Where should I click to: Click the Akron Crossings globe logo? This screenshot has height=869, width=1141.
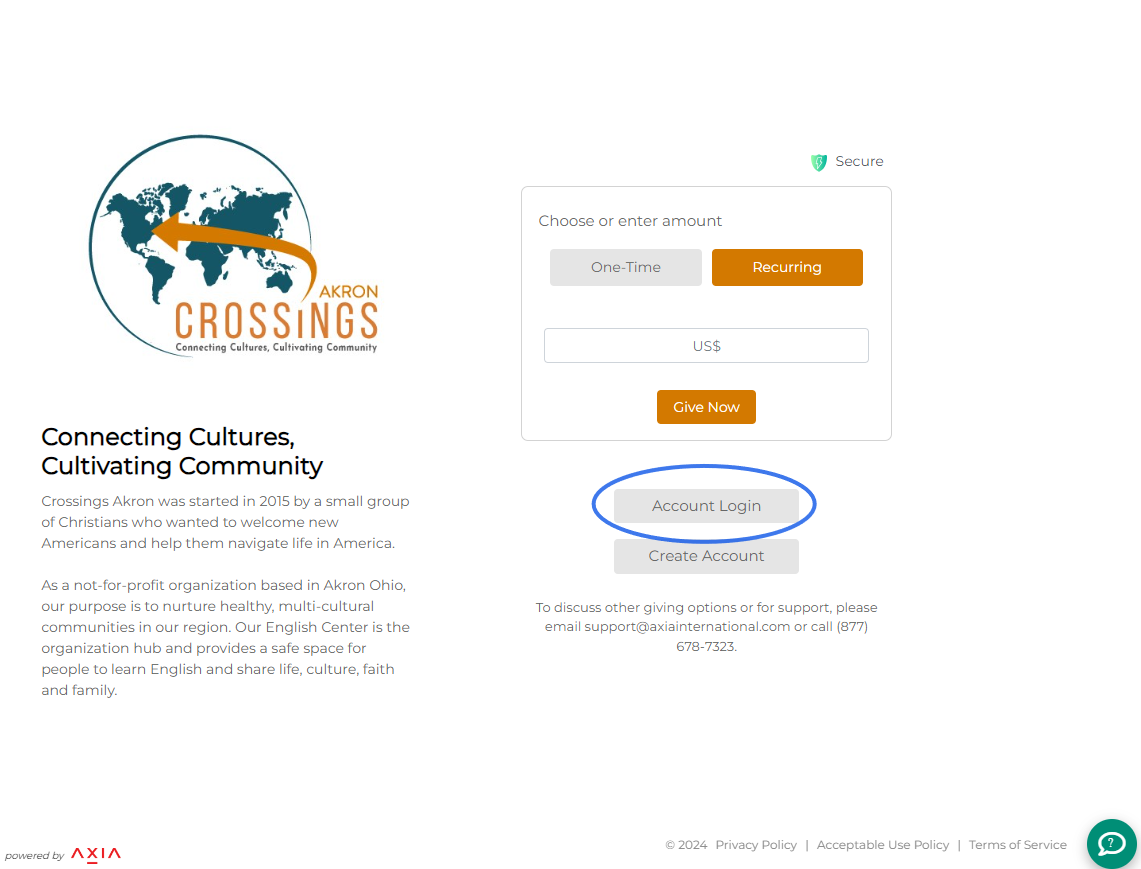point(234,246)
